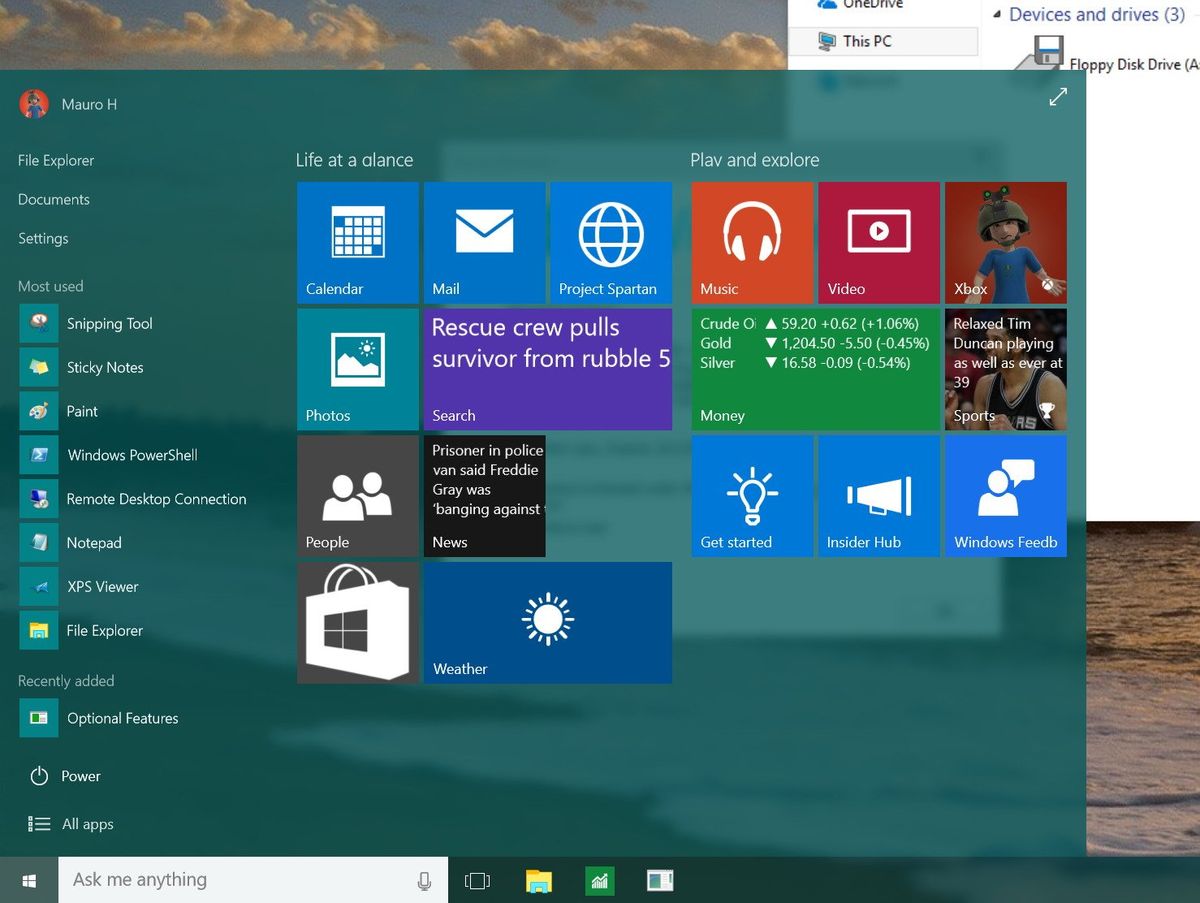Open the Power menu

pyautogui.click(x=80, y=776)
